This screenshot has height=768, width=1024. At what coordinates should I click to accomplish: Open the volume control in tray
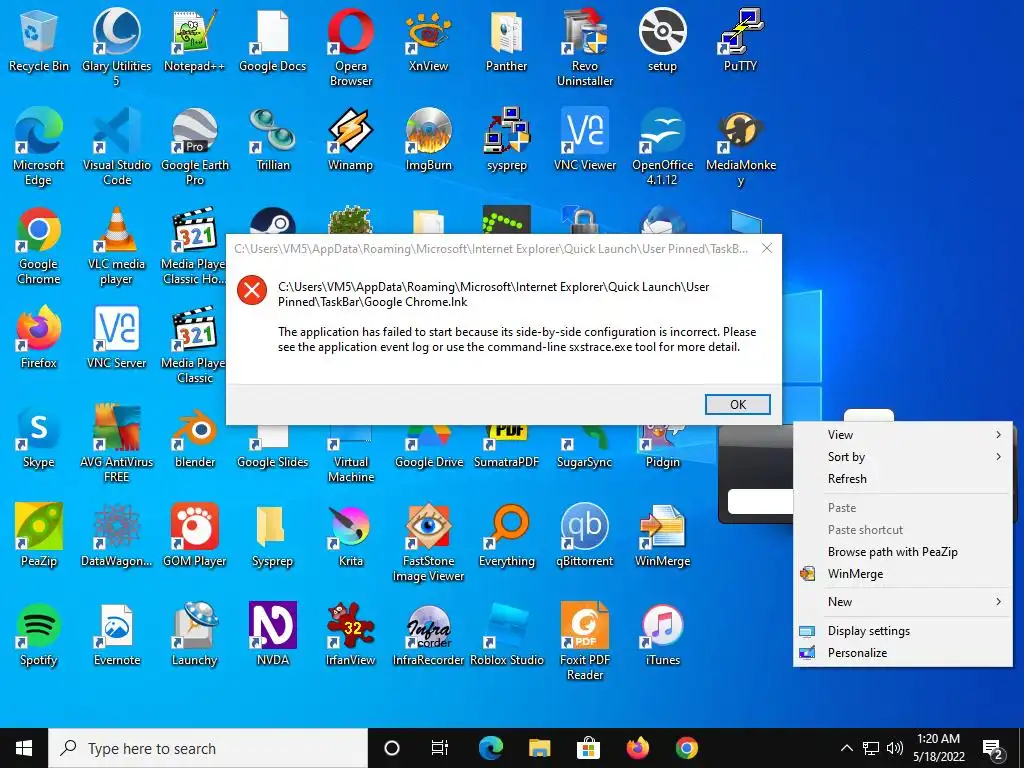pyautogui.click(x=895, y=748)
